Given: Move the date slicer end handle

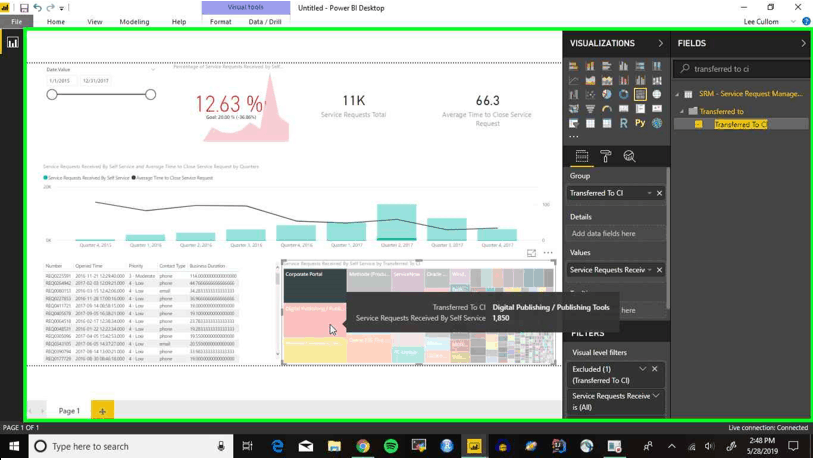Looking at the screenshot, I should [150, 95].
